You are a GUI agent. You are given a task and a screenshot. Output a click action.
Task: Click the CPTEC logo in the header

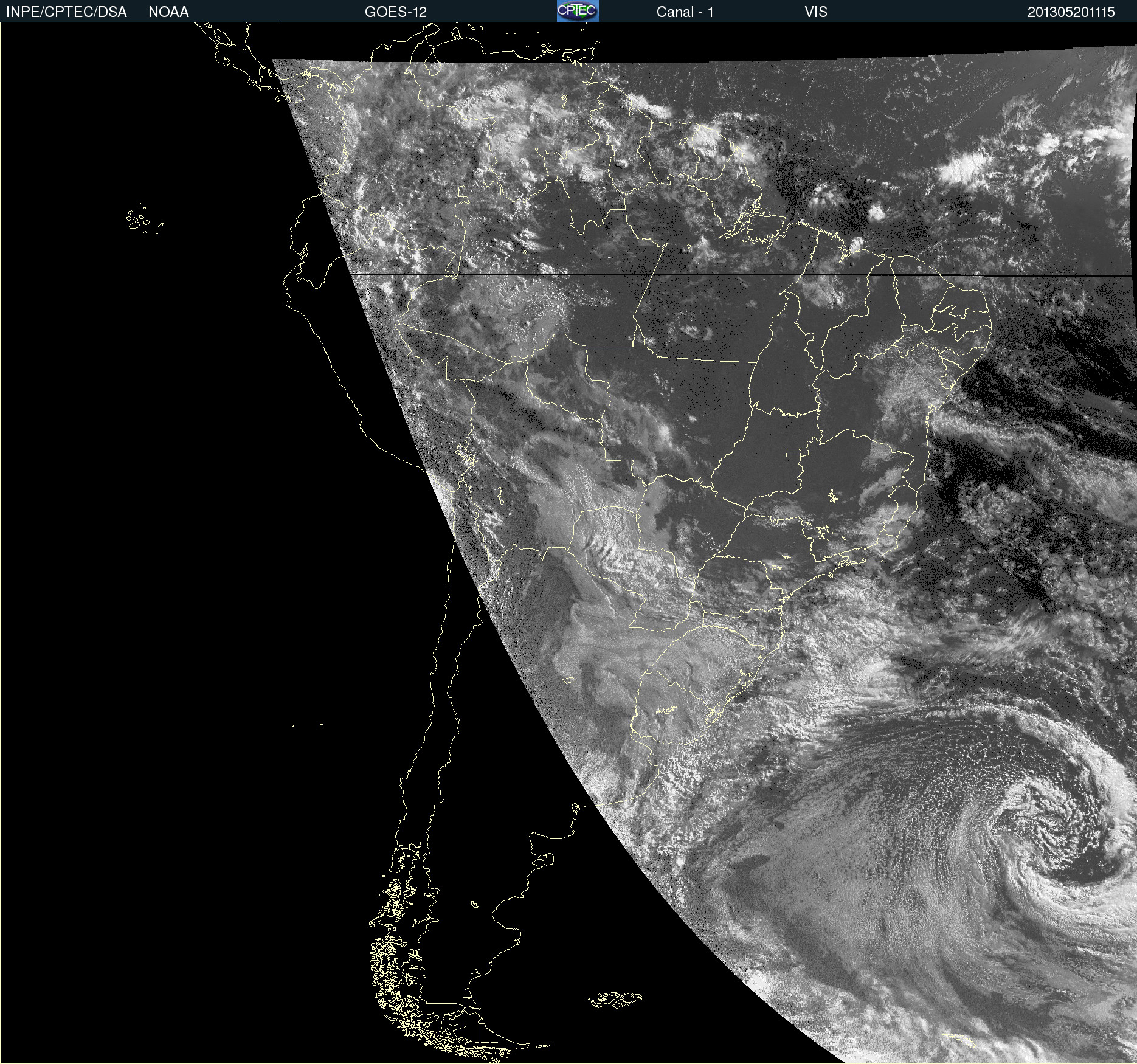pos(578,11)
